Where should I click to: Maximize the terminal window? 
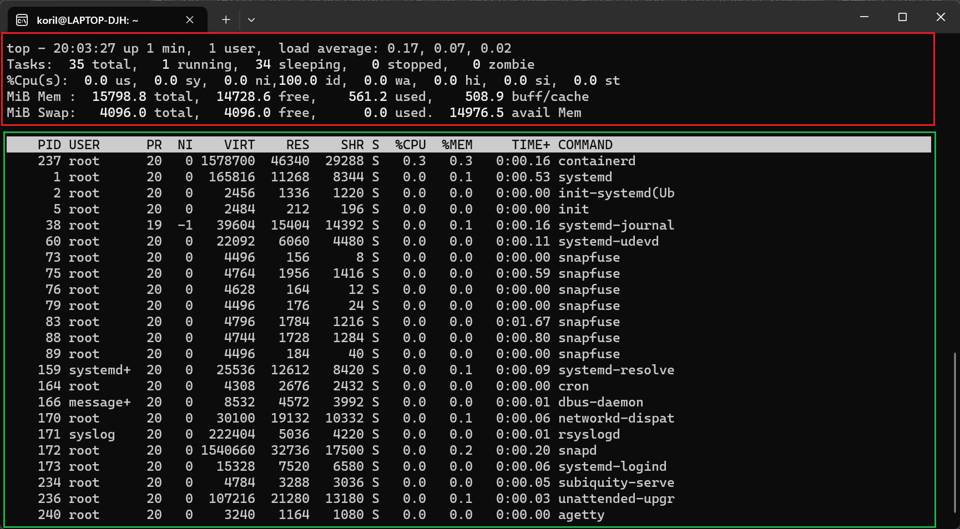902,17
